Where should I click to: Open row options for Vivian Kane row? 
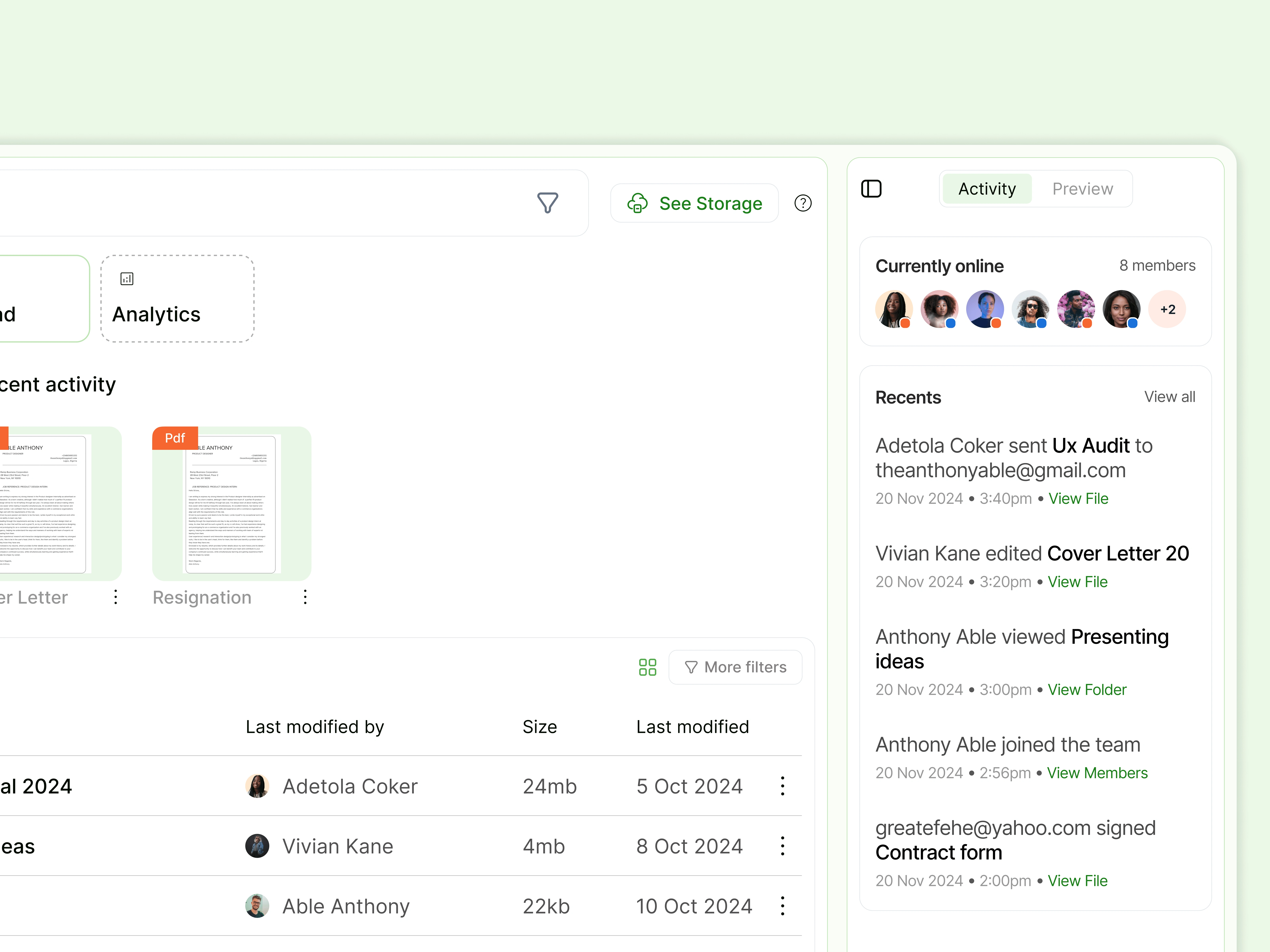[783, 846]
